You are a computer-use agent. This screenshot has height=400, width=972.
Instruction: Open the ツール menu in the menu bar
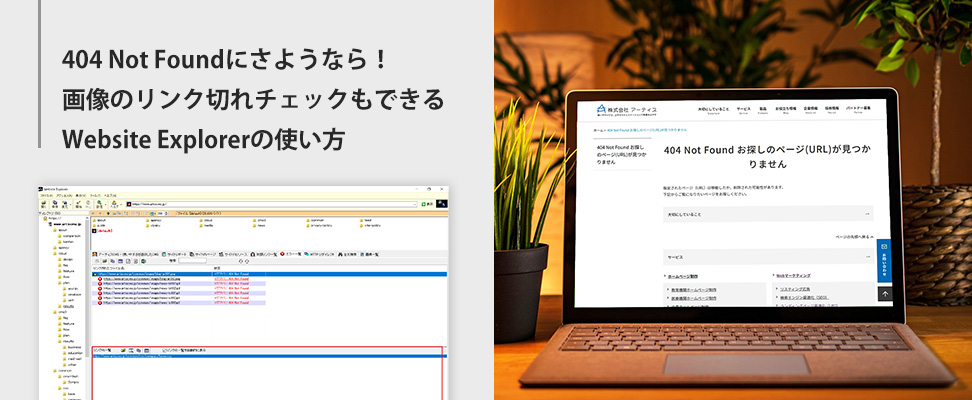pos(95,195)
